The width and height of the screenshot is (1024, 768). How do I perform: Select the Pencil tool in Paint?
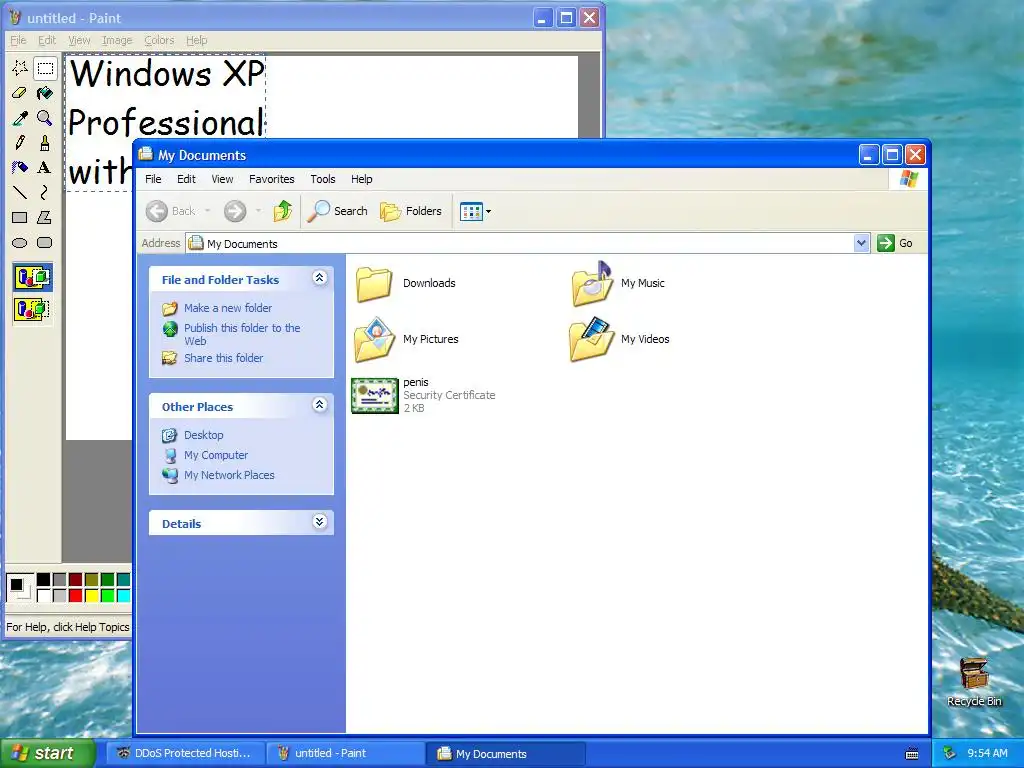pyautogui.click(x=20, y=142)
